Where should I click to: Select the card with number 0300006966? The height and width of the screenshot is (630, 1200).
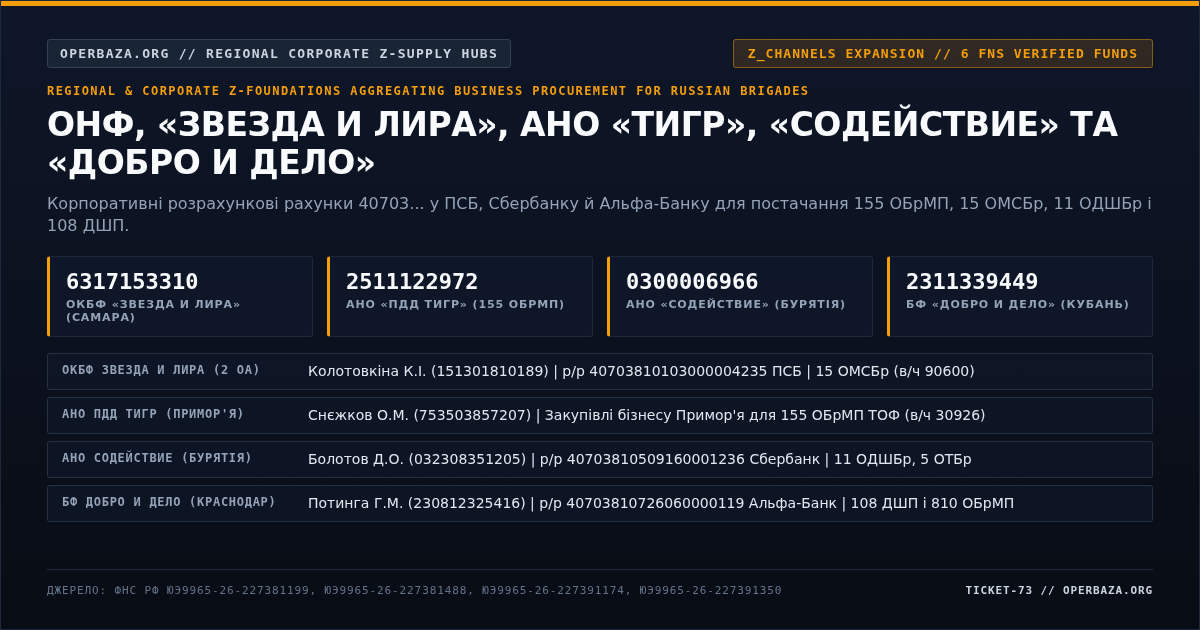click(740, 296)
